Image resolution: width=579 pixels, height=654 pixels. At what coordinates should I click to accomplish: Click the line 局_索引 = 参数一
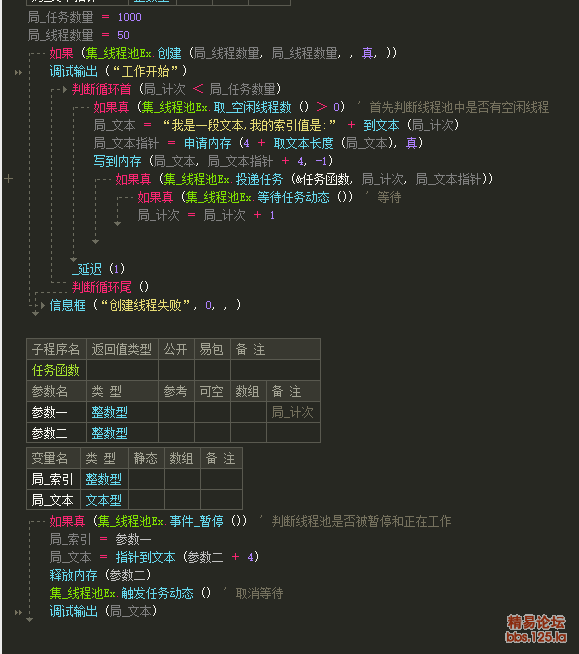pyautogui.click(x=101, y=539)
